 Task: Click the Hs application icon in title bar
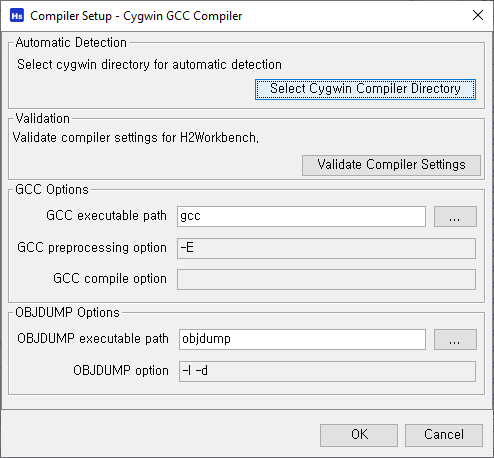click(x=17, y=16)
